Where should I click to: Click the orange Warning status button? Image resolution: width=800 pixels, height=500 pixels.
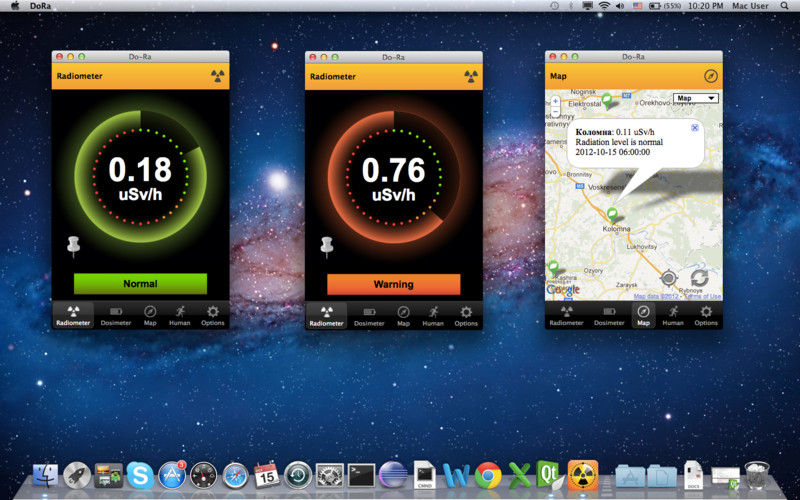(393, 284)
